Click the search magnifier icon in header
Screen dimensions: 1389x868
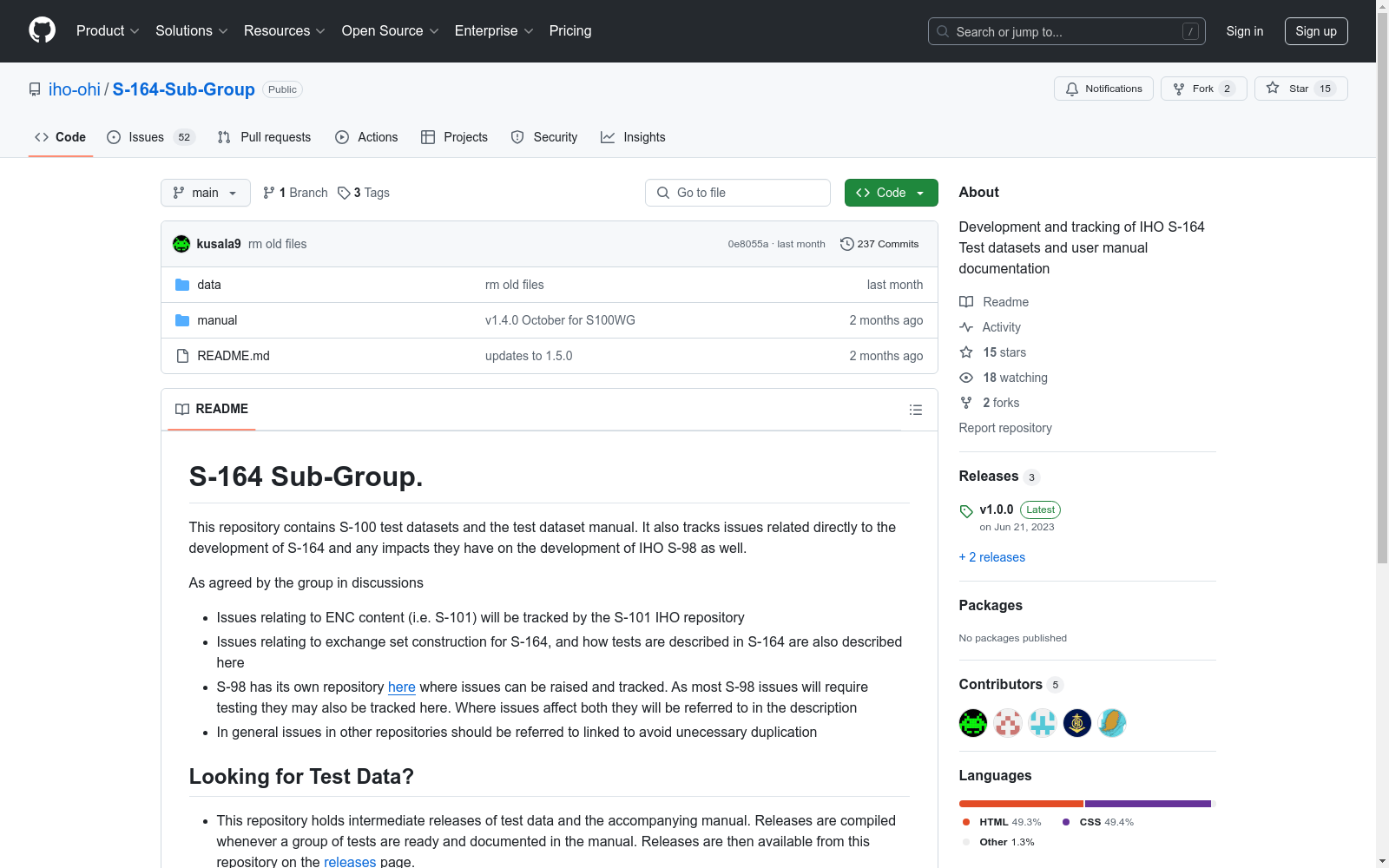pos(943,31)
